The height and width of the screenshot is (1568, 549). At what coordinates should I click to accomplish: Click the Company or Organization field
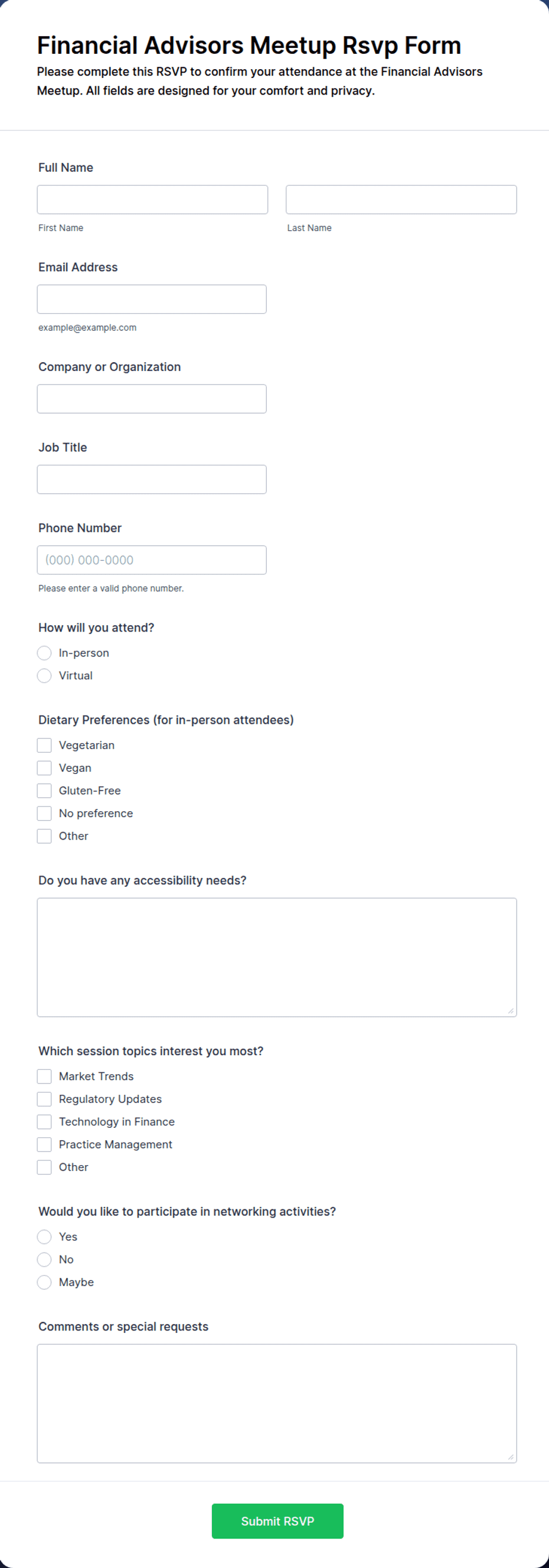point(151,399)
